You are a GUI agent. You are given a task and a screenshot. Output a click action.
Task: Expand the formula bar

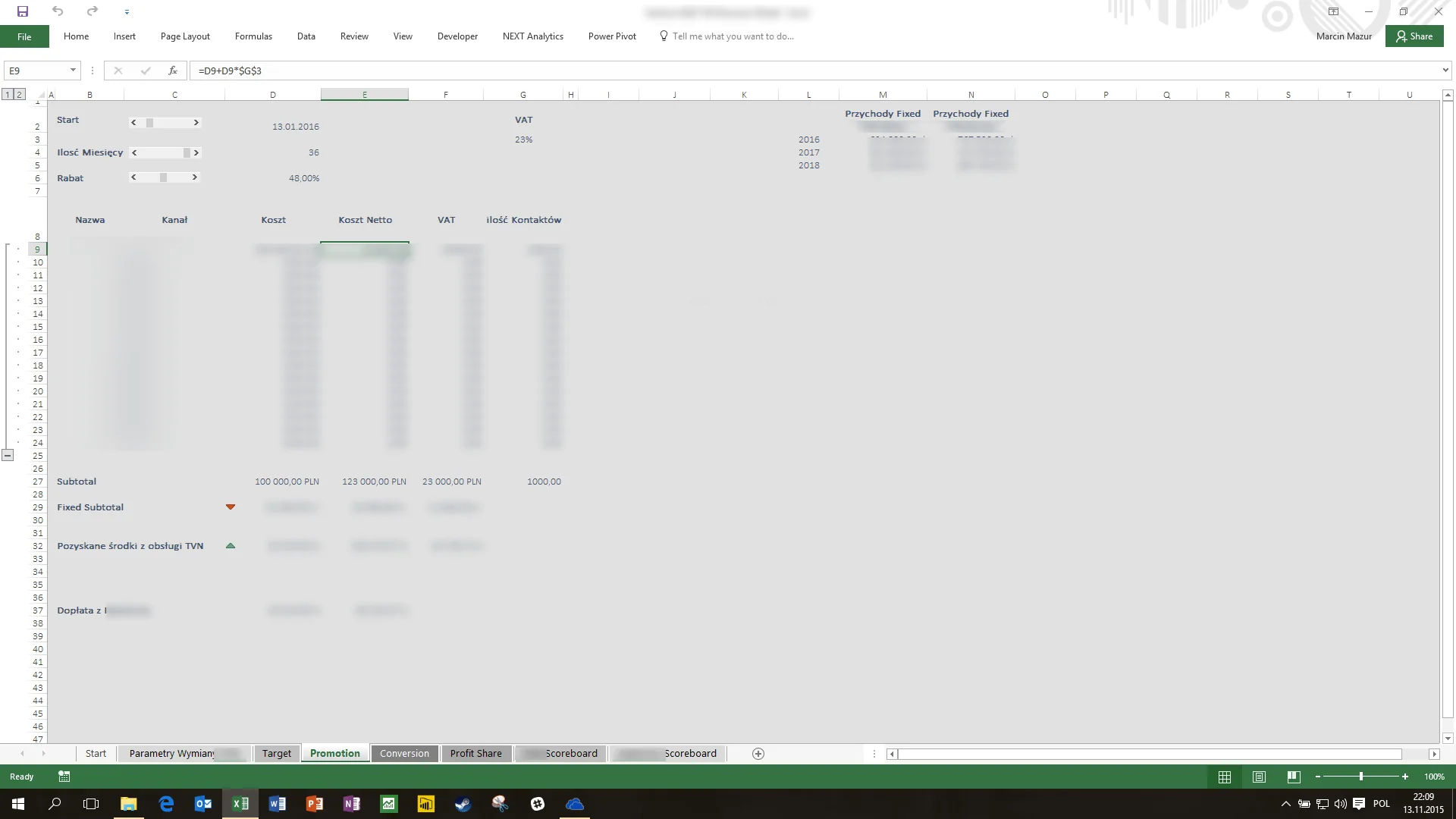[1445, 71]
